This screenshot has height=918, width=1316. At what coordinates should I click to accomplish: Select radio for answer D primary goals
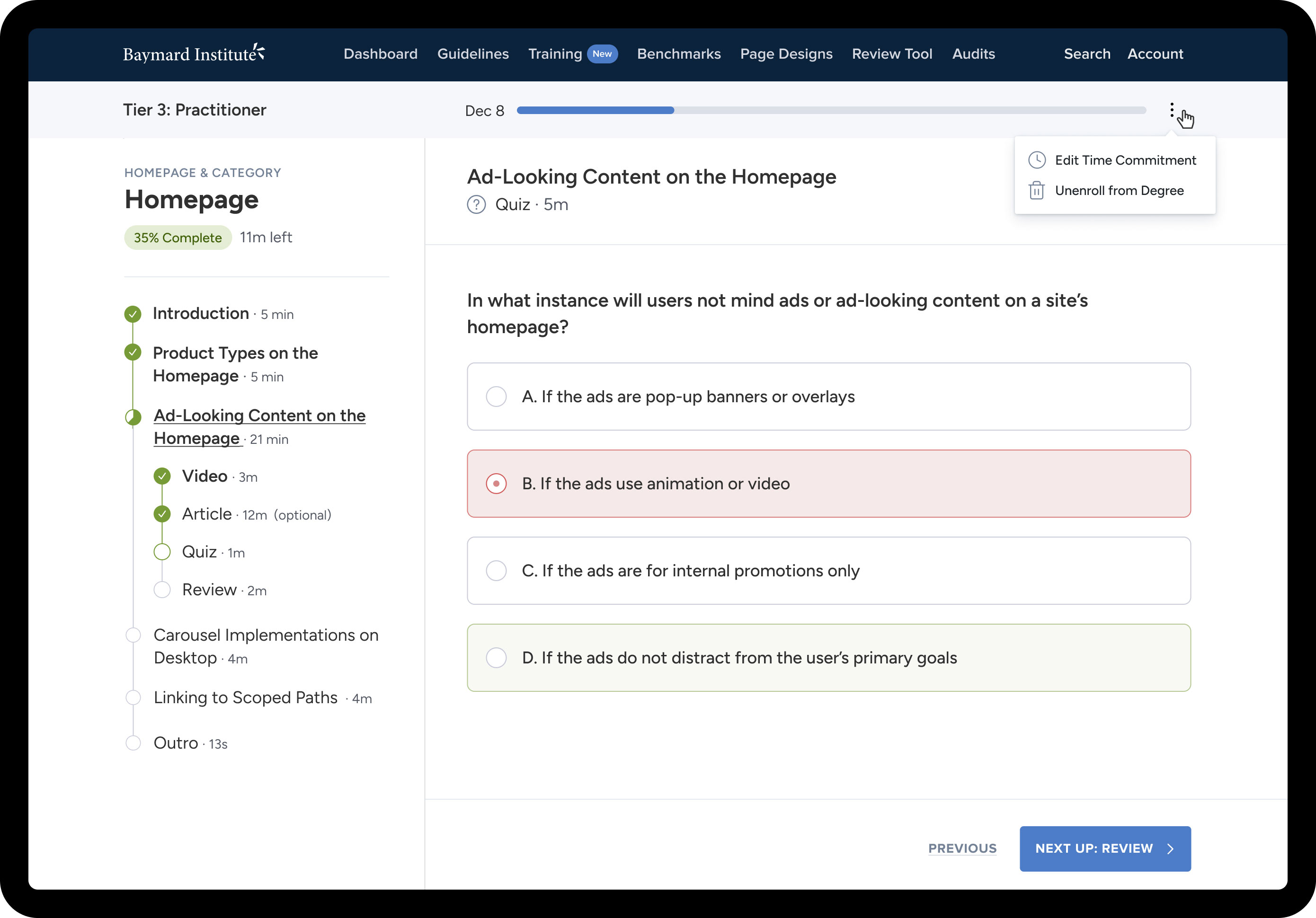click(x=497, y=658)
